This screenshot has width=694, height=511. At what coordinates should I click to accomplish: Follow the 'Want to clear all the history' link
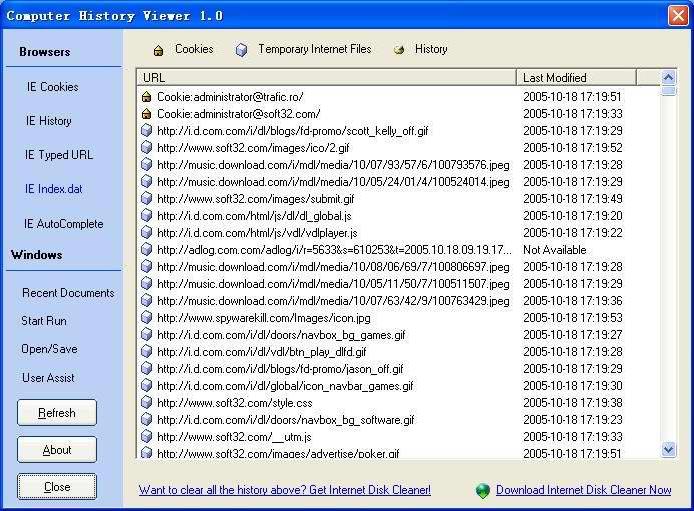pyautogui.click(x=285, y=490)
